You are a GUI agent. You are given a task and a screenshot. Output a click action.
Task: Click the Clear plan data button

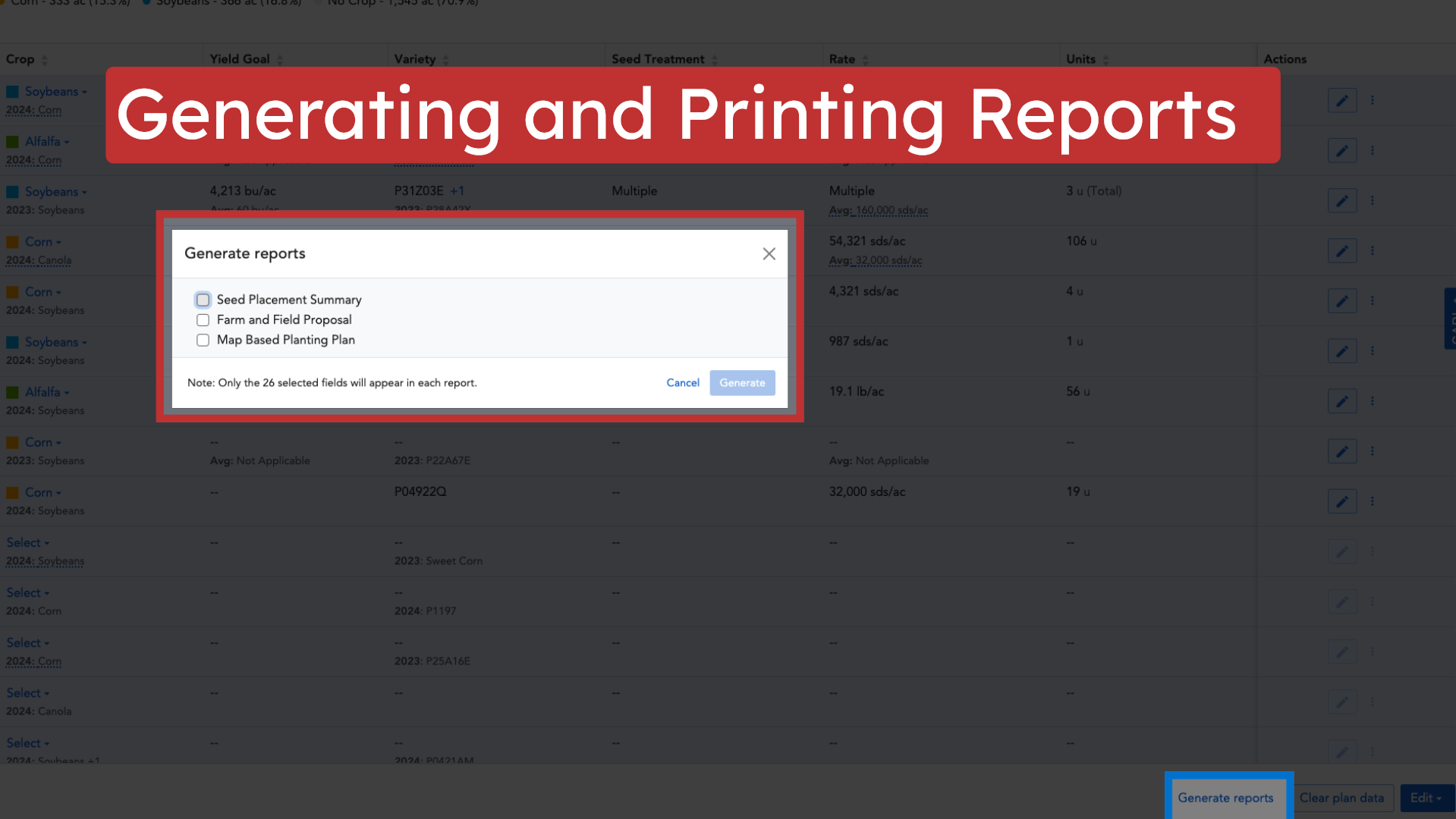[x=1341, y=798]
